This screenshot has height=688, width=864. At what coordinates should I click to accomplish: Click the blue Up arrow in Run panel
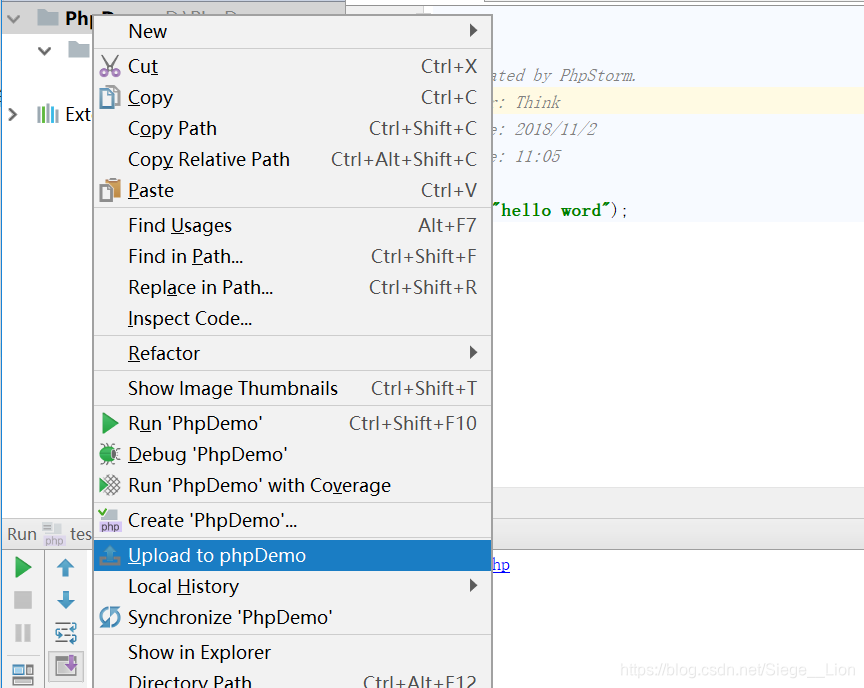(x=66, y=567)
